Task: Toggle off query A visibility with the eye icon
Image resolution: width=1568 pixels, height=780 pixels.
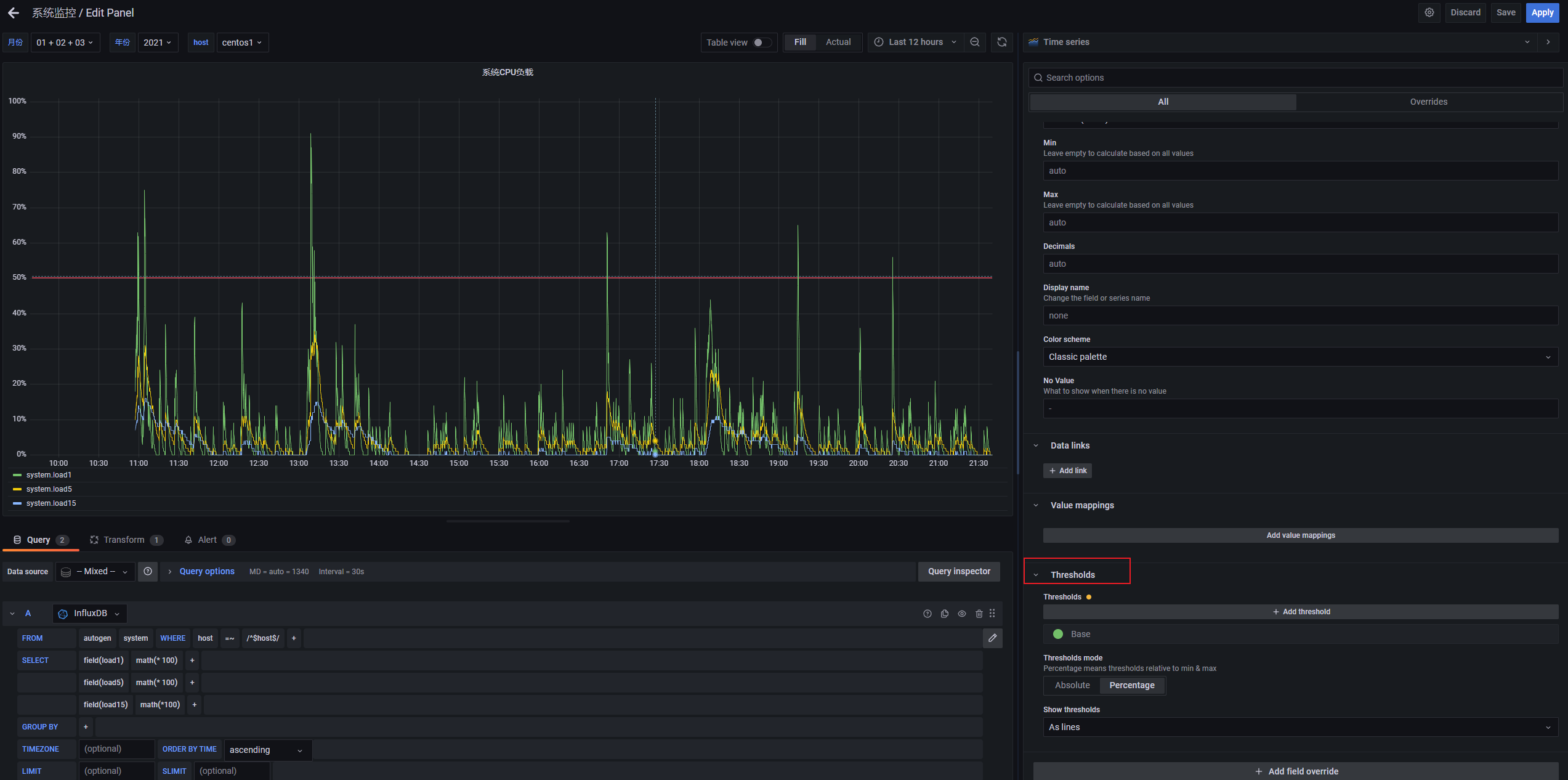Action: click(x=962, y=613)
